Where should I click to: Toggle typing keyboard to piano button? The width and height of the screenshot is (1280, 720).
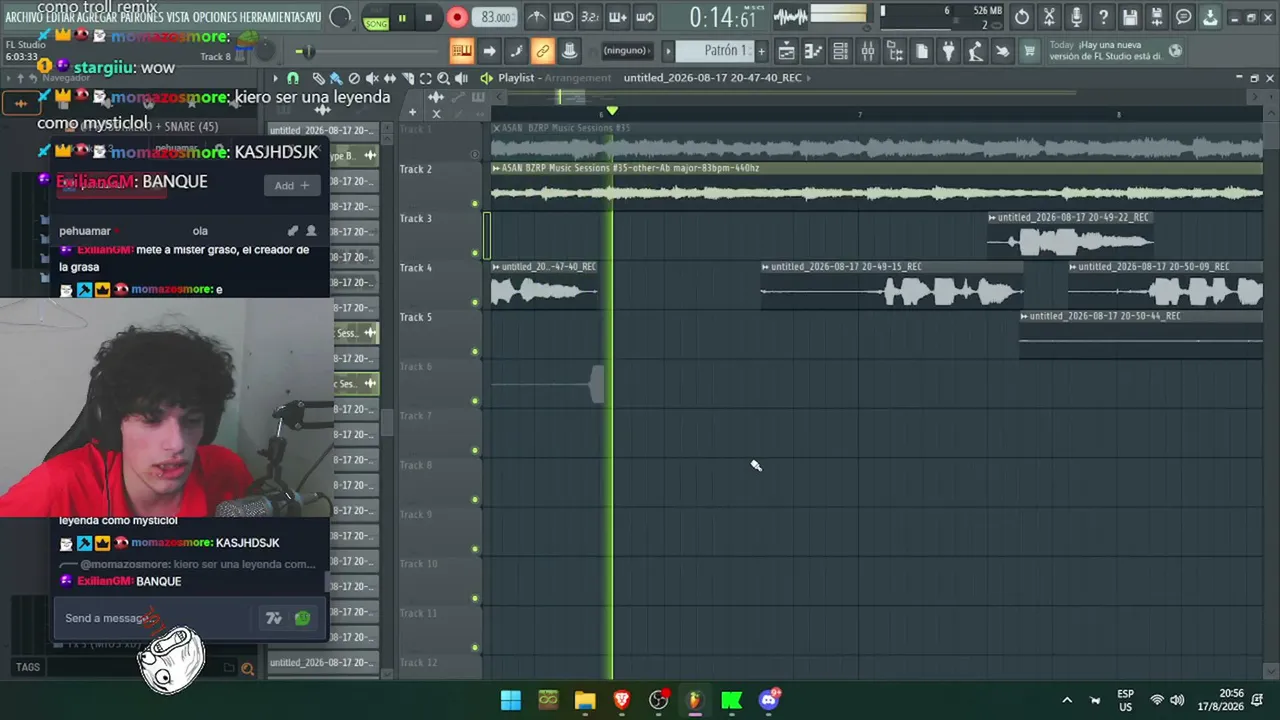click(462, 51)
